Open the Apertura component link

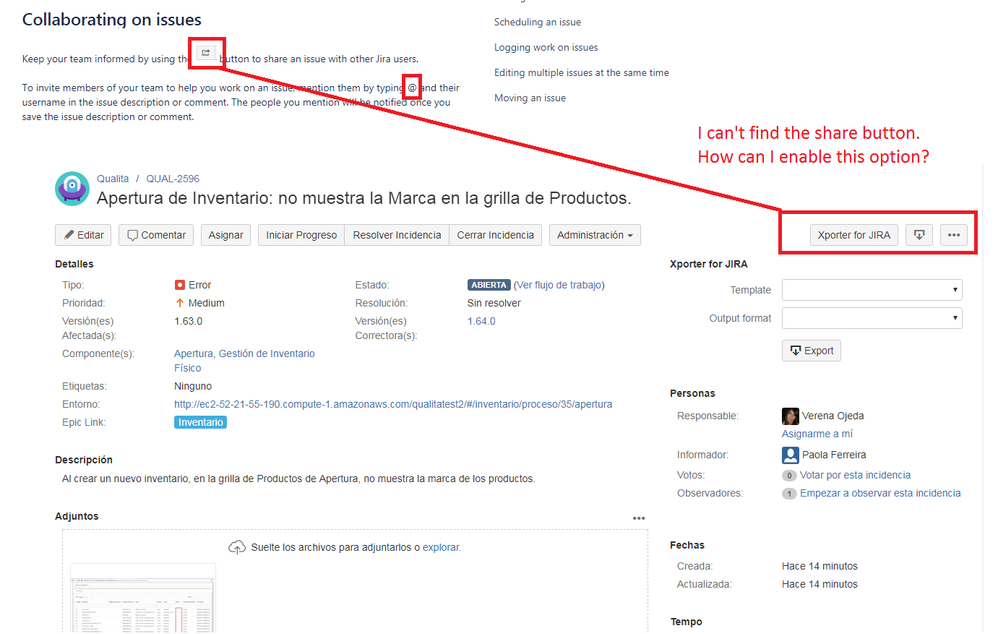click(193, 353)
